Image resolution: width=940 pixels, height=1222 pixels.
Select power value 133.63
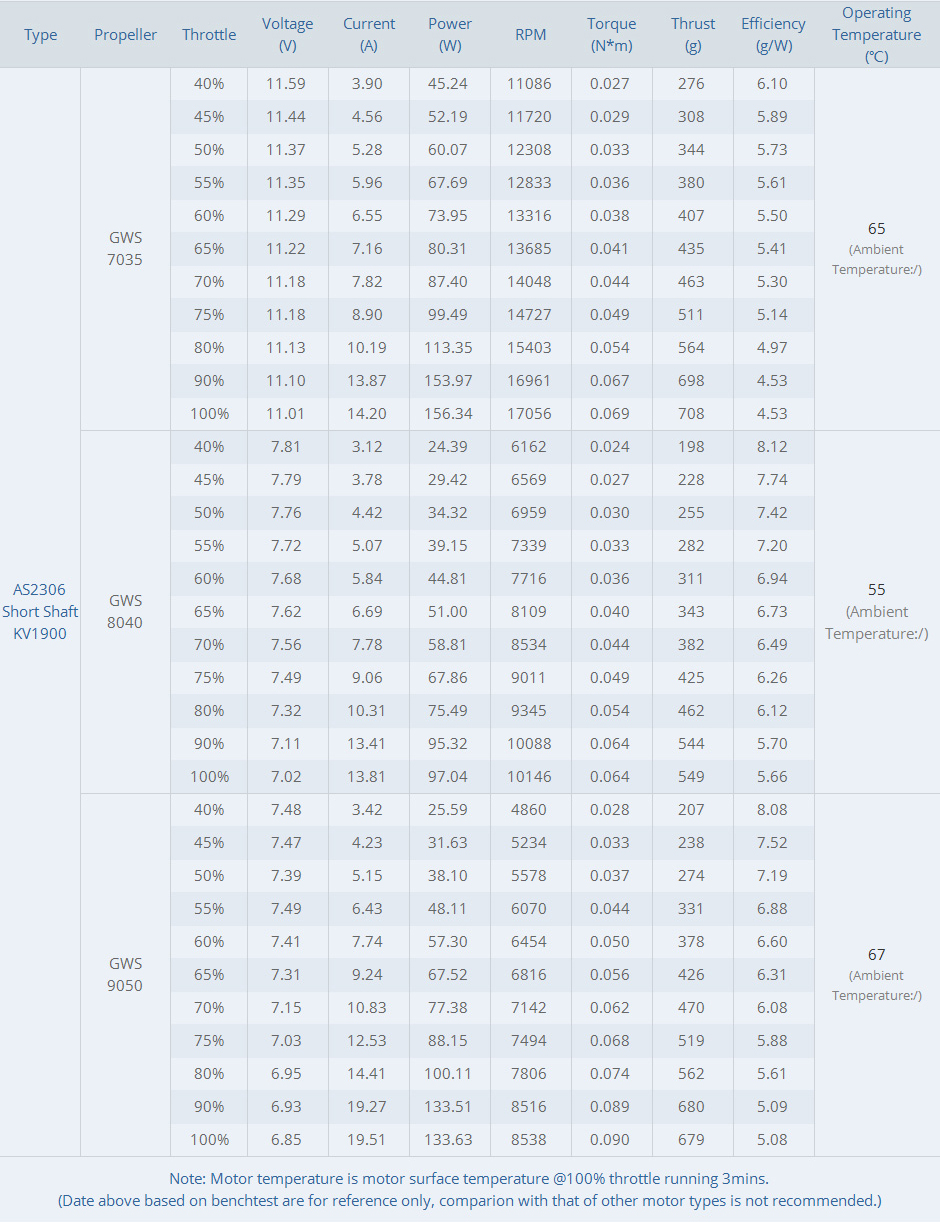[448, 1139]
